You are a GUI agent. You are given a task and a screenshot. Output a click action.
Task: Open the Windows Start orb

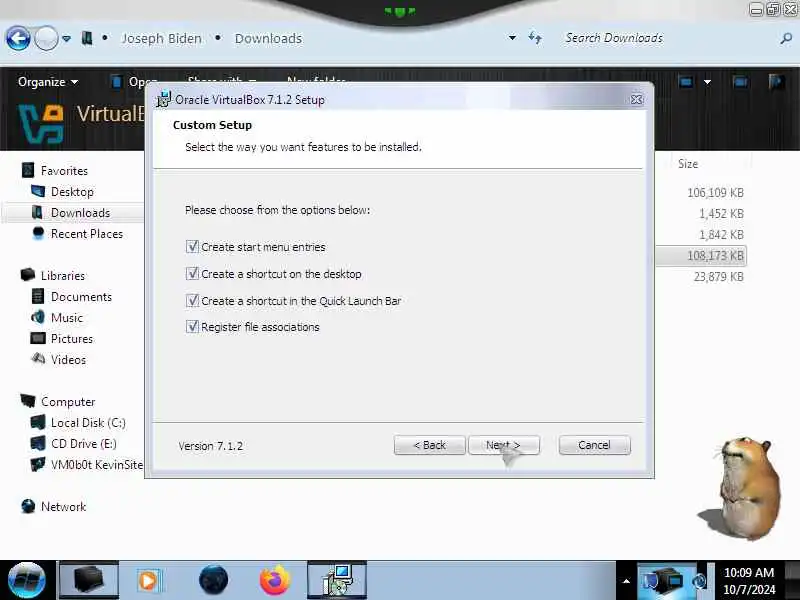pyautogui.click(x=27, y=580)
